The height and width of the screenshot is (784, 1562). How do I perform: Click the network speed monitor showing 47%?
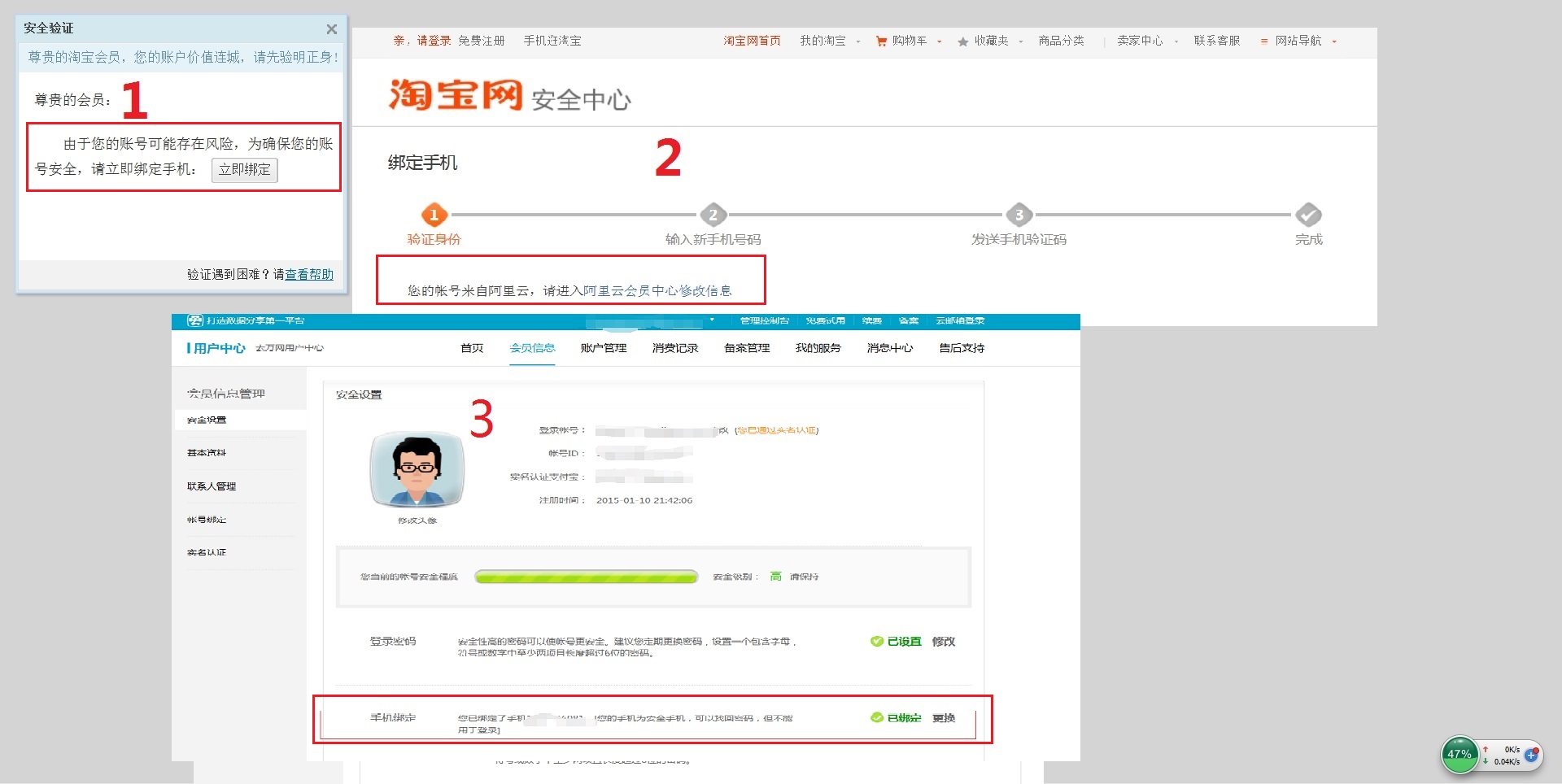(1459, 755)
